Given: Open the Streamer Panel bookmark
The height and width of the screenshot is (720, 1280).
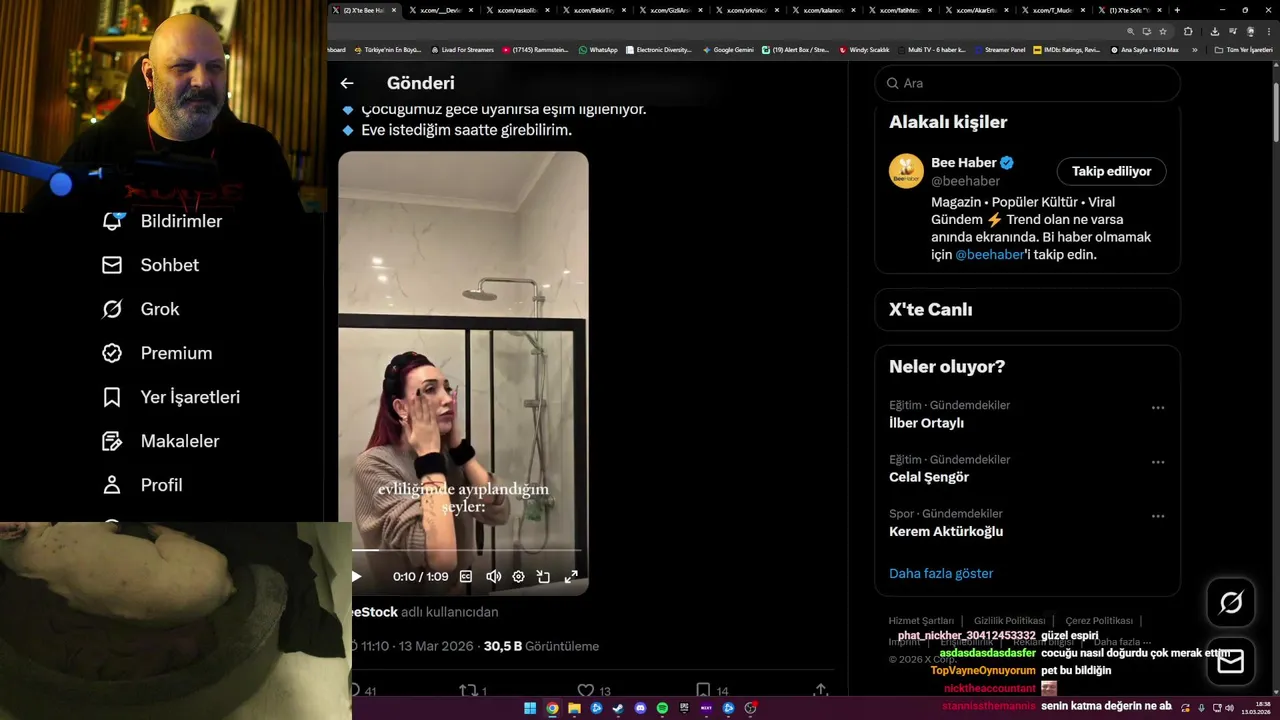Looking at the screenshot, I should 999,49.
